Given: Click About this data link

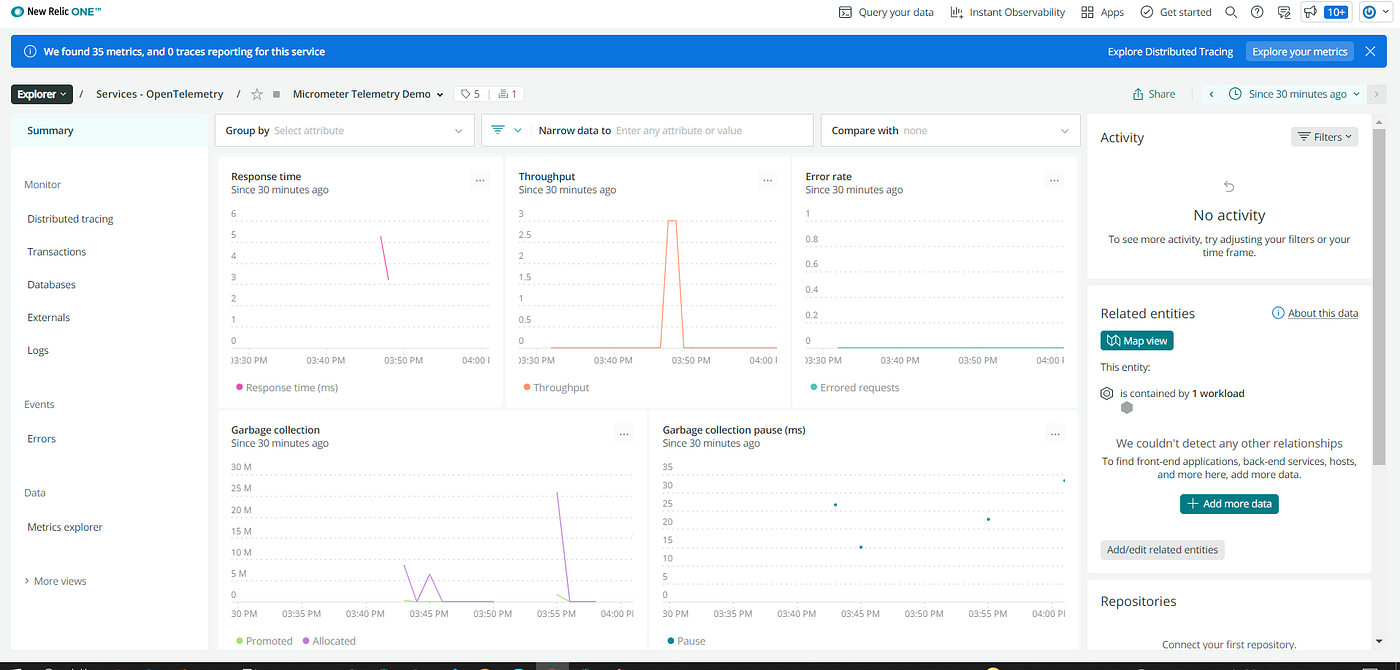Looking at the screenshot, I should pos(1322,313).
